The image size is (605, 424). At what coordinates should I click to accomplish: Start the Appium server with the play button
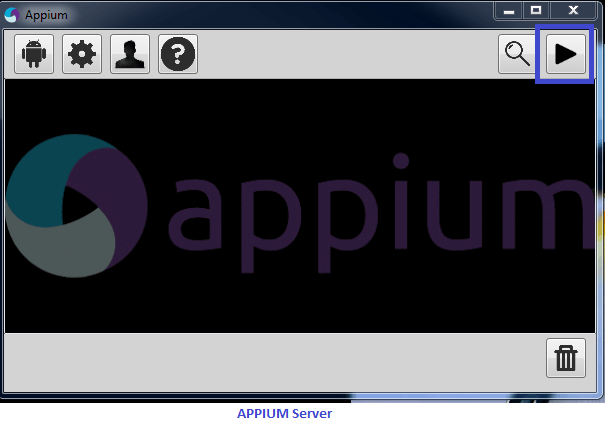[x=566, y=54]
